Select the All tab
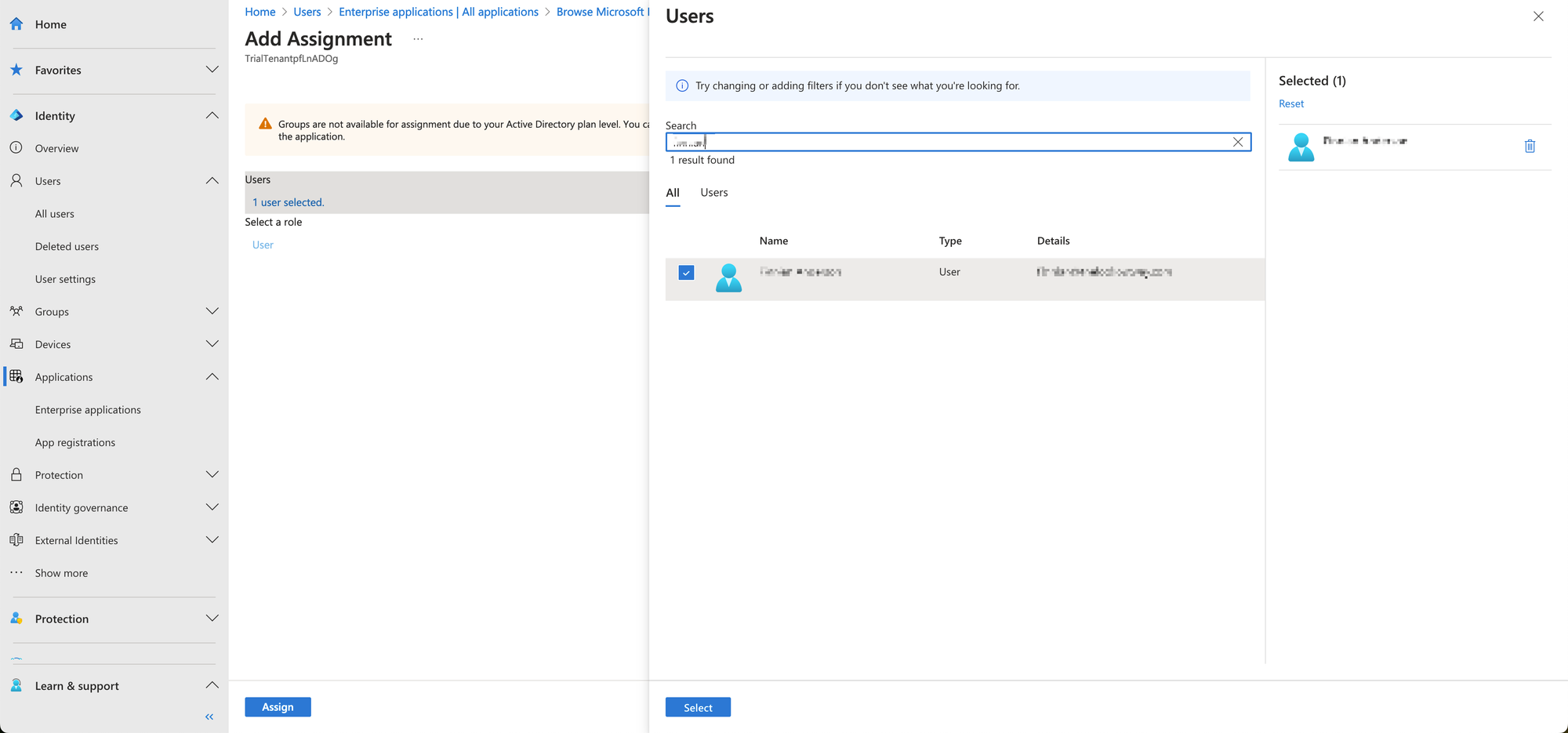The width and height of the screenshot is (1568, 733). click(673, 193)
